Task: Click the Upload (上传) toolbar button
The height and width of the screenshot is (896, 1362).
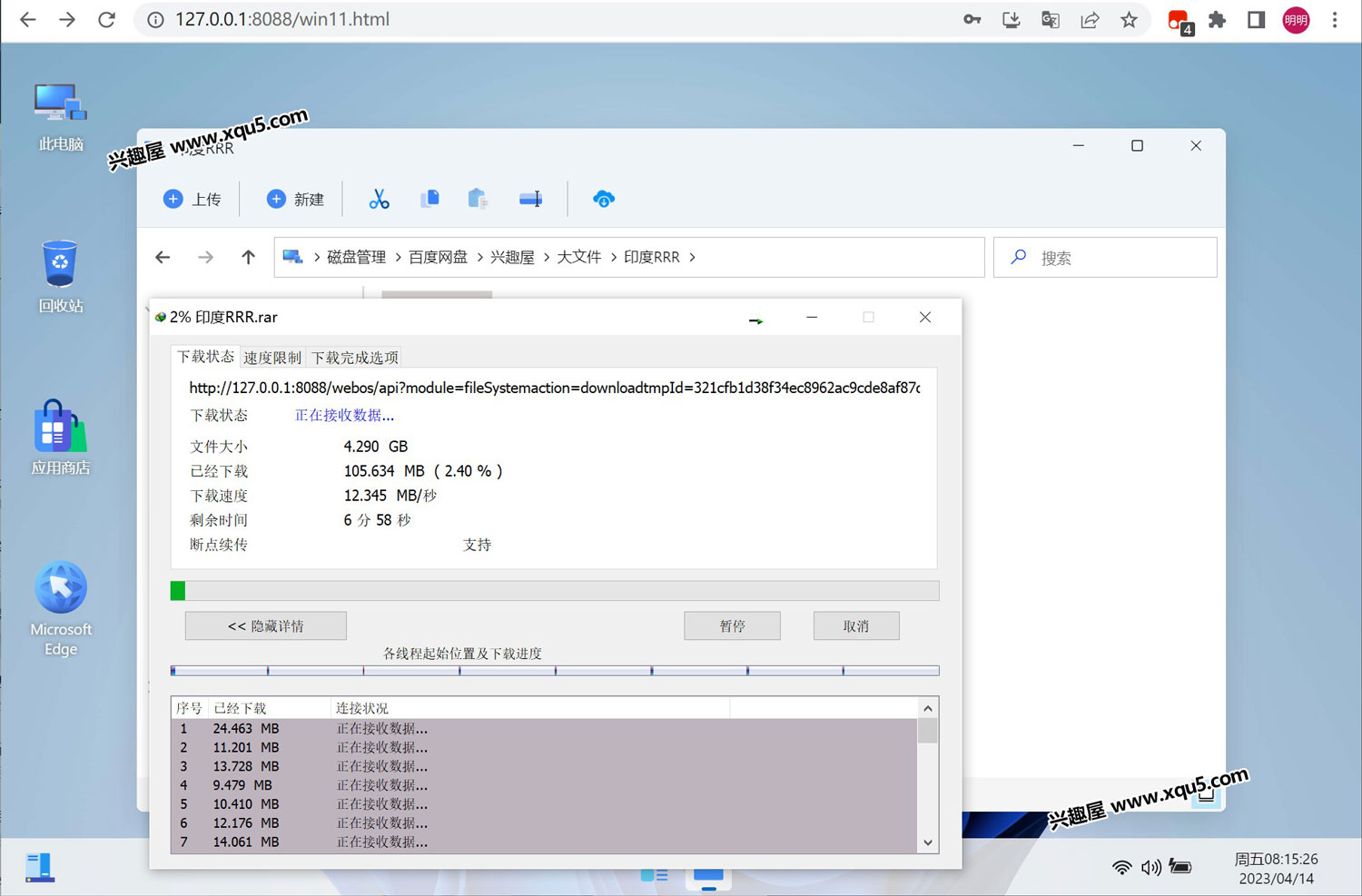Action: [192, 199]
